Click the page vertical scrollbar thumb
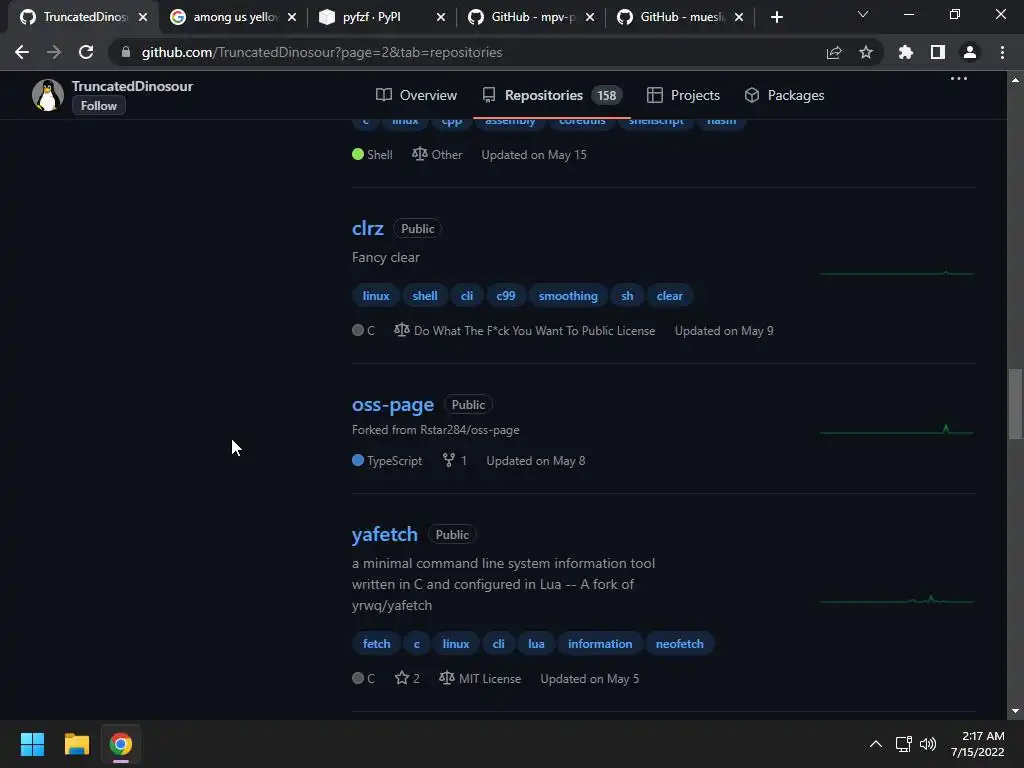Screen dimensions: 1024x768 [x=1015, y=405]
